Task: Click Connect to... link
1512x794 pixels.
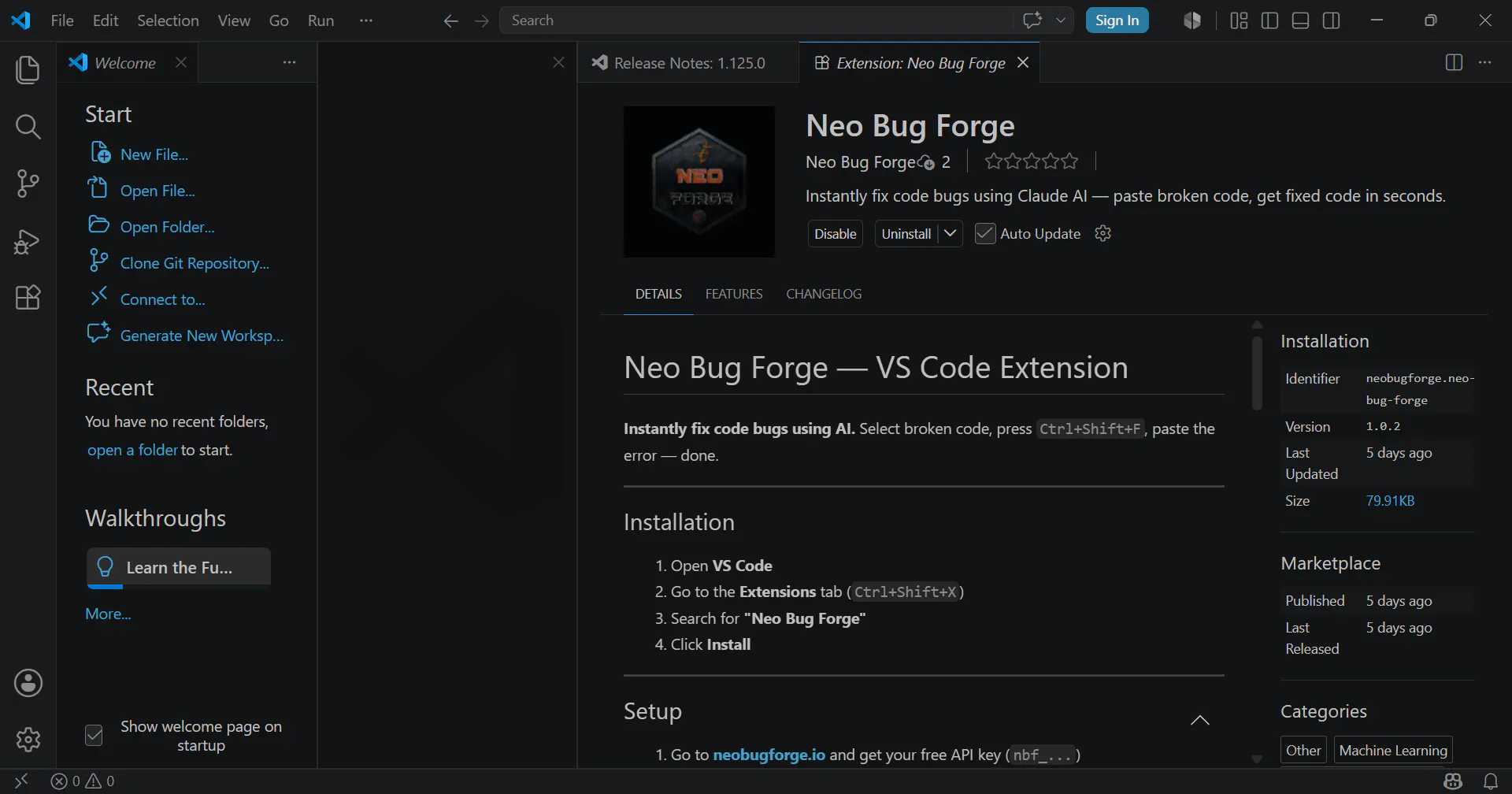Action: (162, 299)
